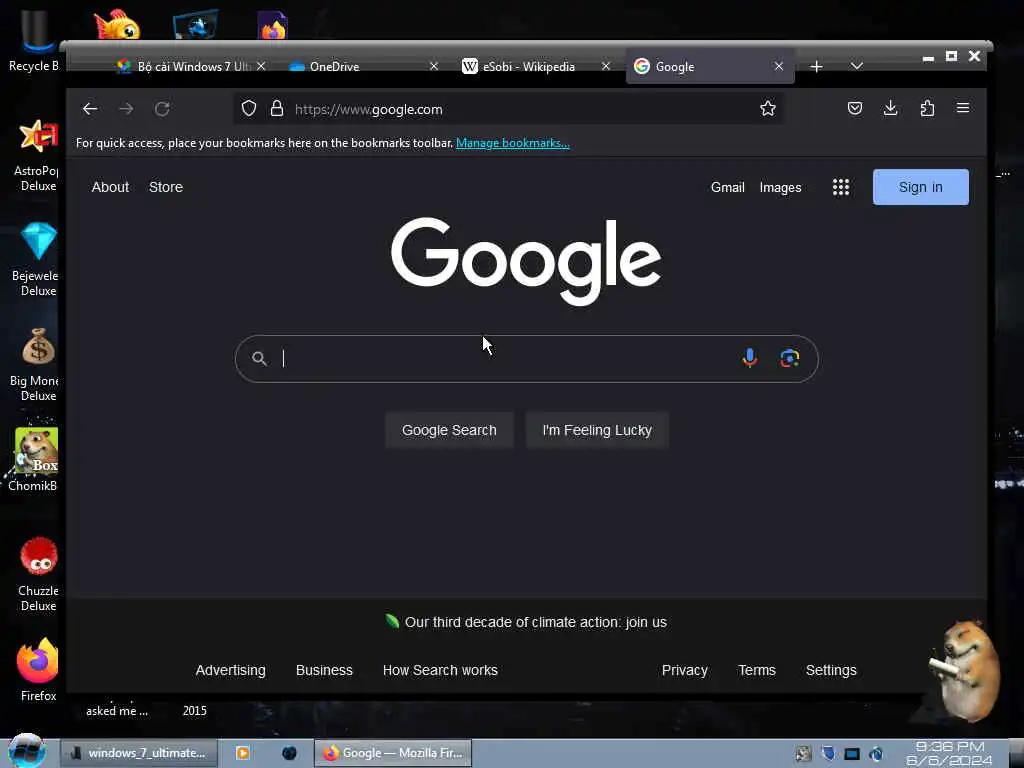Image resolution: width=1024 pixels, height=768 pixels.
Task: Open the Google apps grid icon
Action: coord(841,187)
